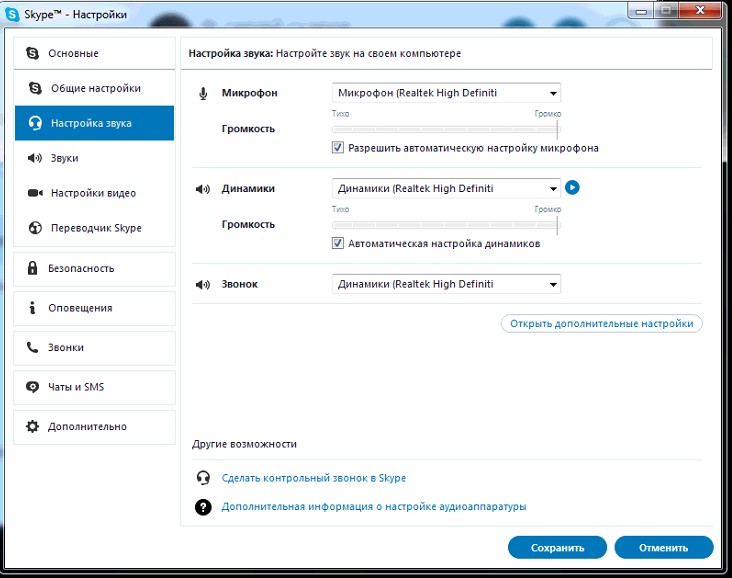Open Сделать контрольный звонок в Skype link

pyautogui.click(x=314, y=478)
